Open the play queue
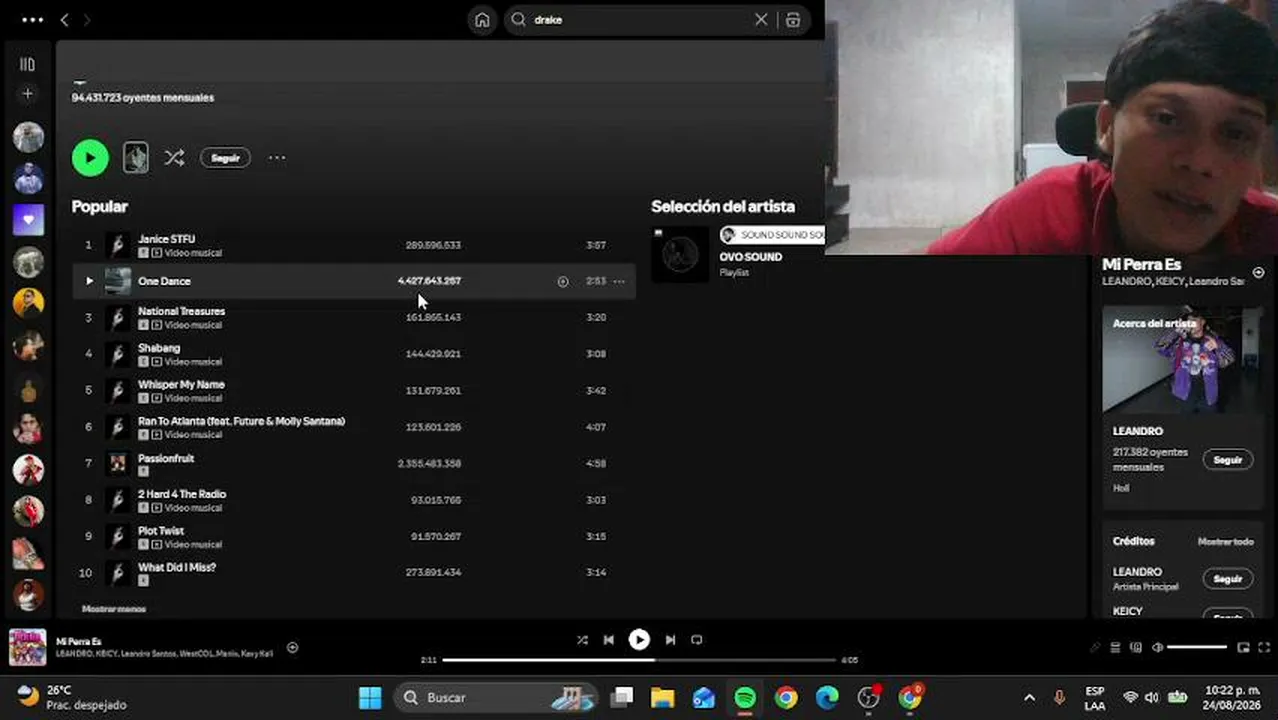1278x720 pixels. (x=1115, y=647)
